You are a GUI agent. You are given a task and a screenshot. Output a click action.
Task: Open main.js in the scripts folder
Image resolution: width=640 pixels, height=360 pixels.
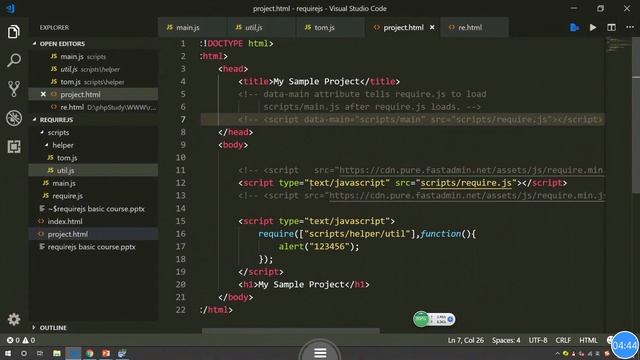point(93,183)
